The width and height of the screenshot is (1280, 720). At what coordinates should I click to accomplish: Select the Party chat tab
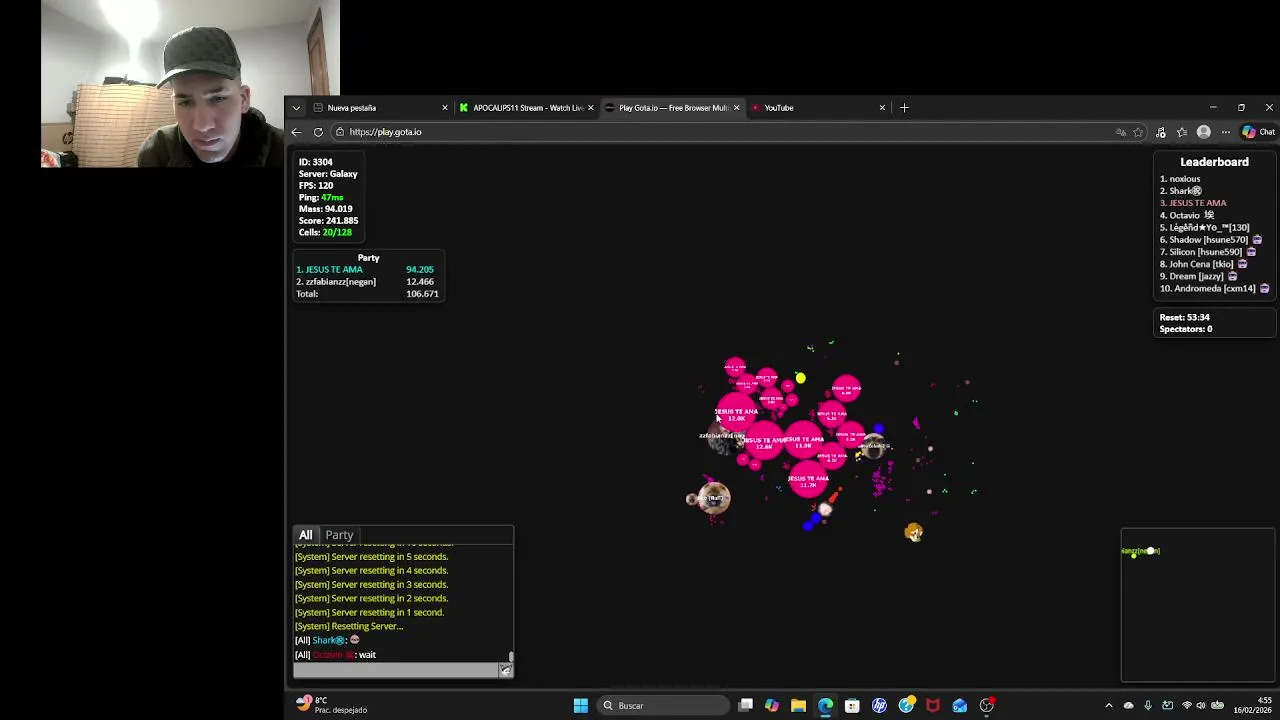pyautogui.click(x=339, y=535)
